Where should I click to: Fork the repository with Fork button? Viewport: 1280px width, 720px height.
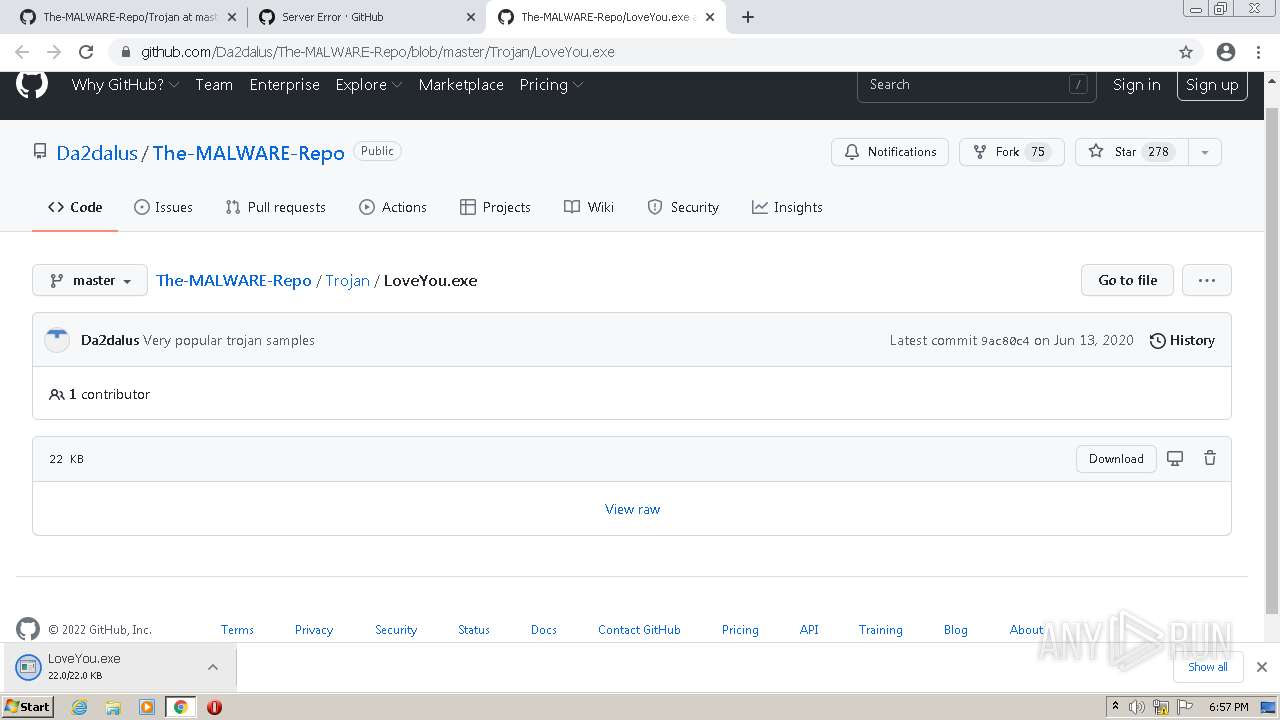1012,152
